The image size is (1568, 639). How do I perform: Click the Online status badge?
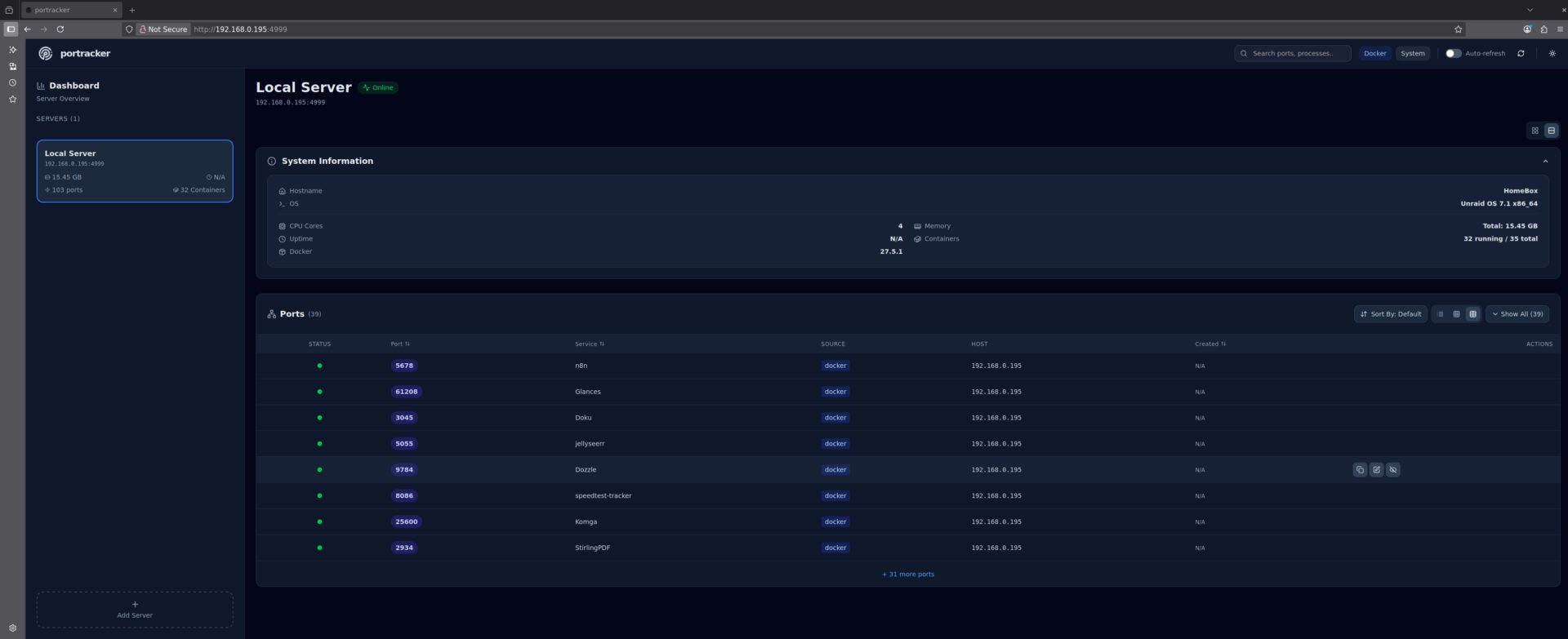378,87
